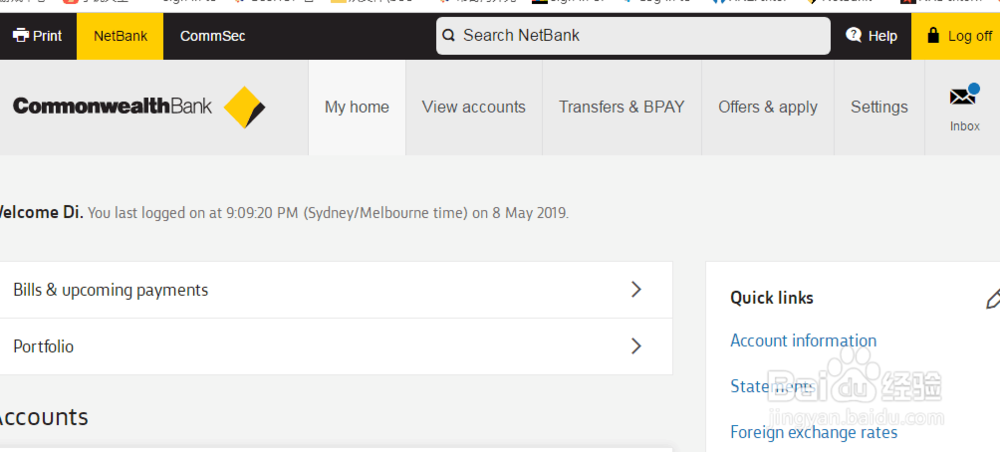The width and height of the screenshot is (1000, 452).
Task: Click the Quick links heading
Action: 772,298
